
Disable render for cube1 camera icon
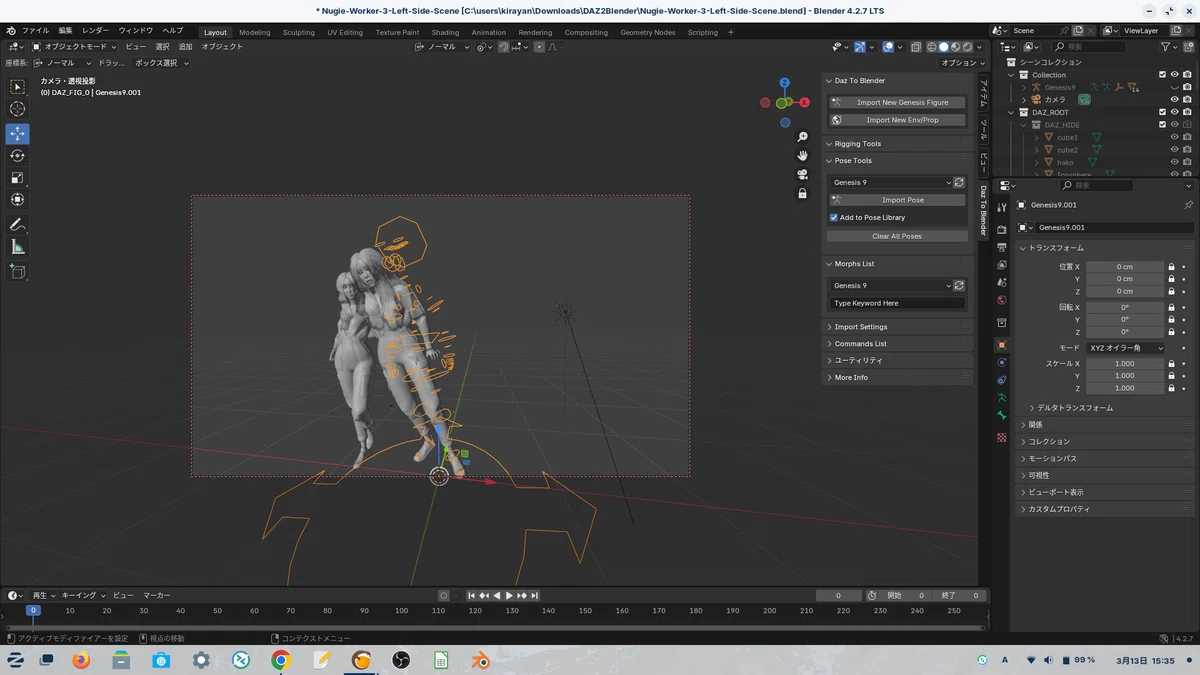coord(1187,137)
